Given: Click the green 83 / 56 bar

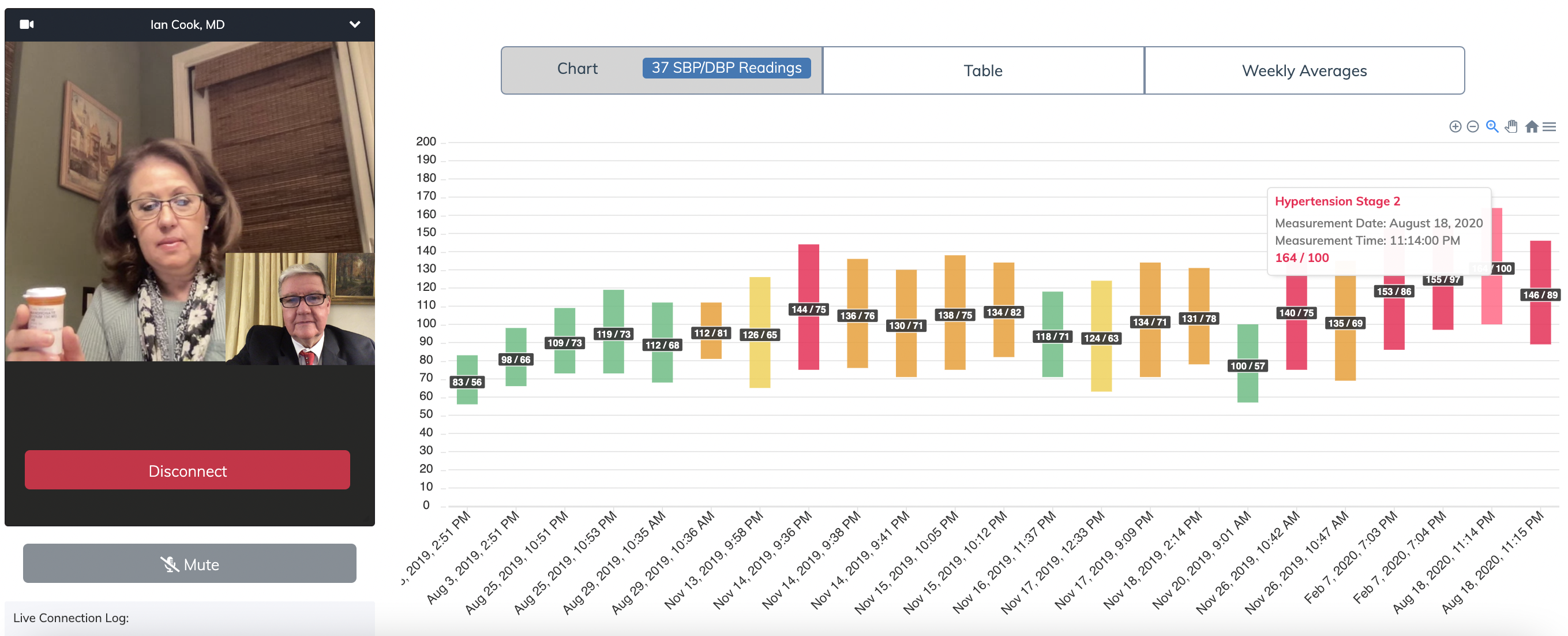Looking at the screenshot, I should point(467,365).
